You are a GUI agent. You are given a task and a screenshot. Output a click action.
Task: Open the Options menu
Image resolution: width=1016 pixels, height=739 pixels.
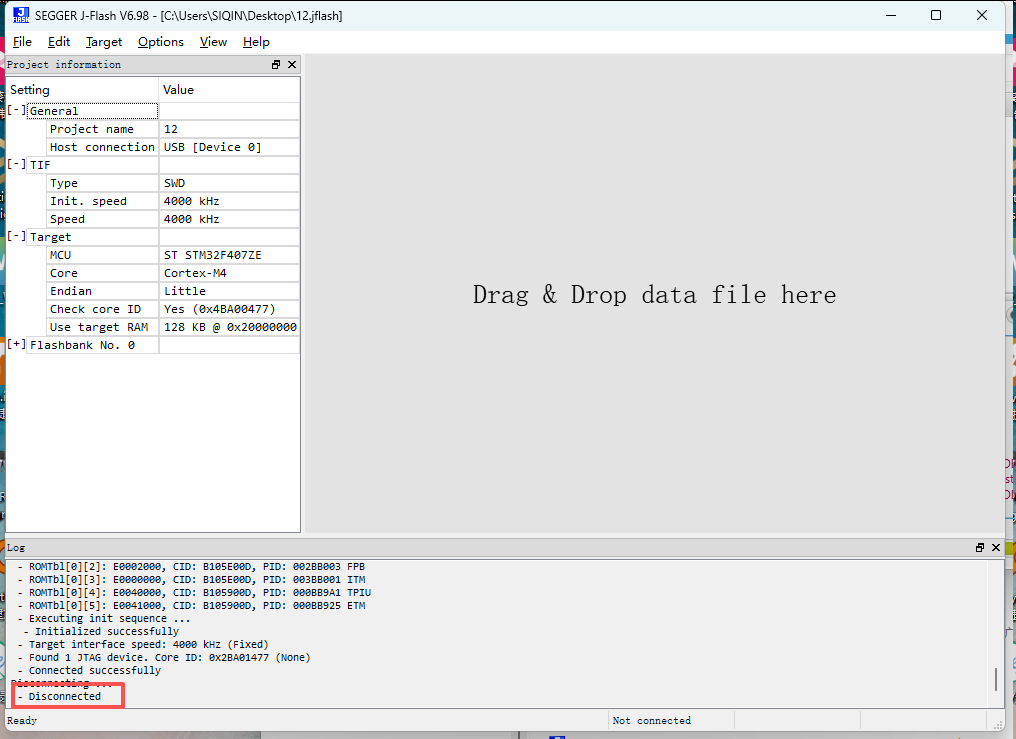point(161,42)
